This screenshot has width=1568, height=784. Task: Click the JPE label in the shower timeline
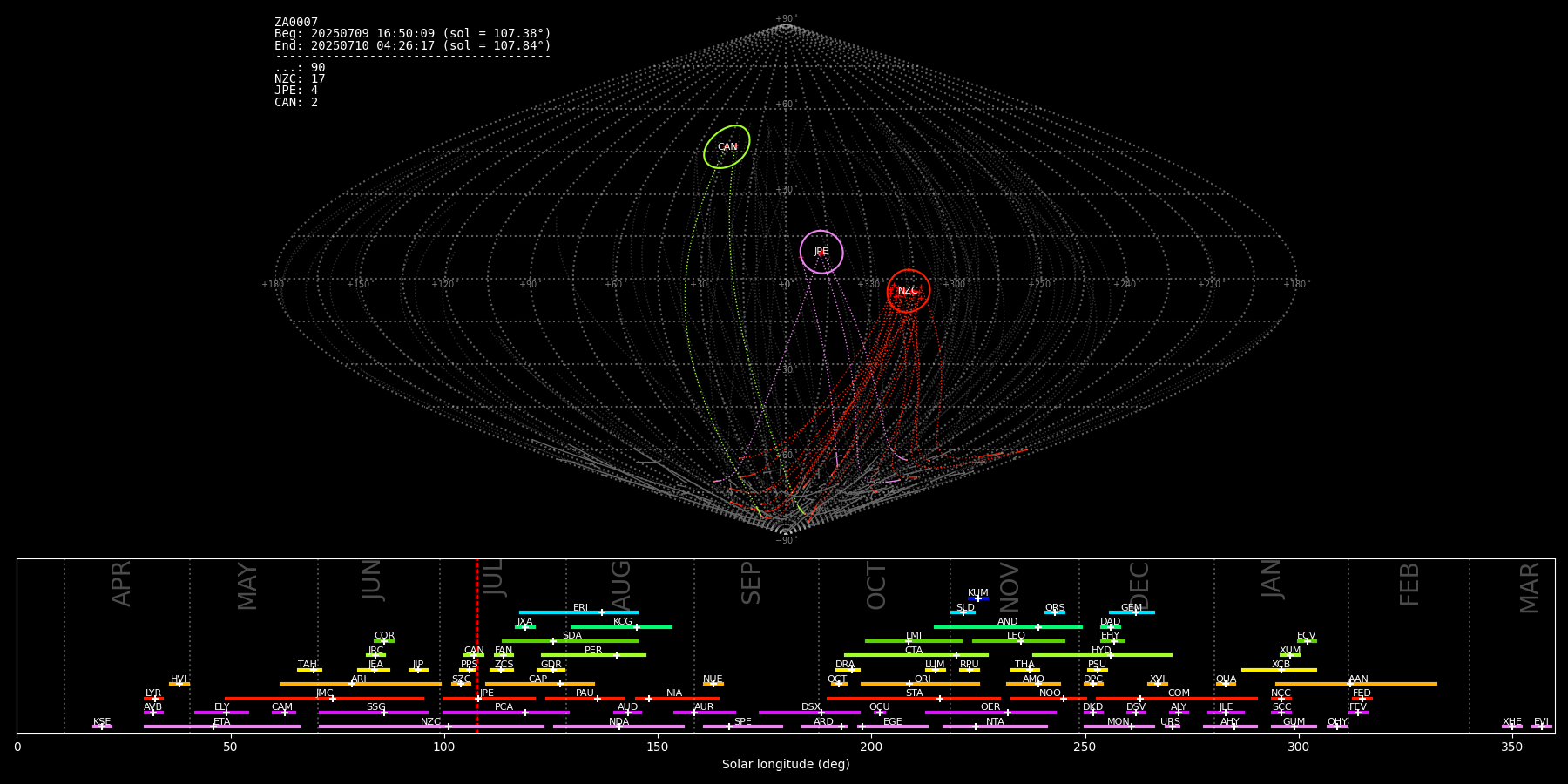click(x=487, y=693)
